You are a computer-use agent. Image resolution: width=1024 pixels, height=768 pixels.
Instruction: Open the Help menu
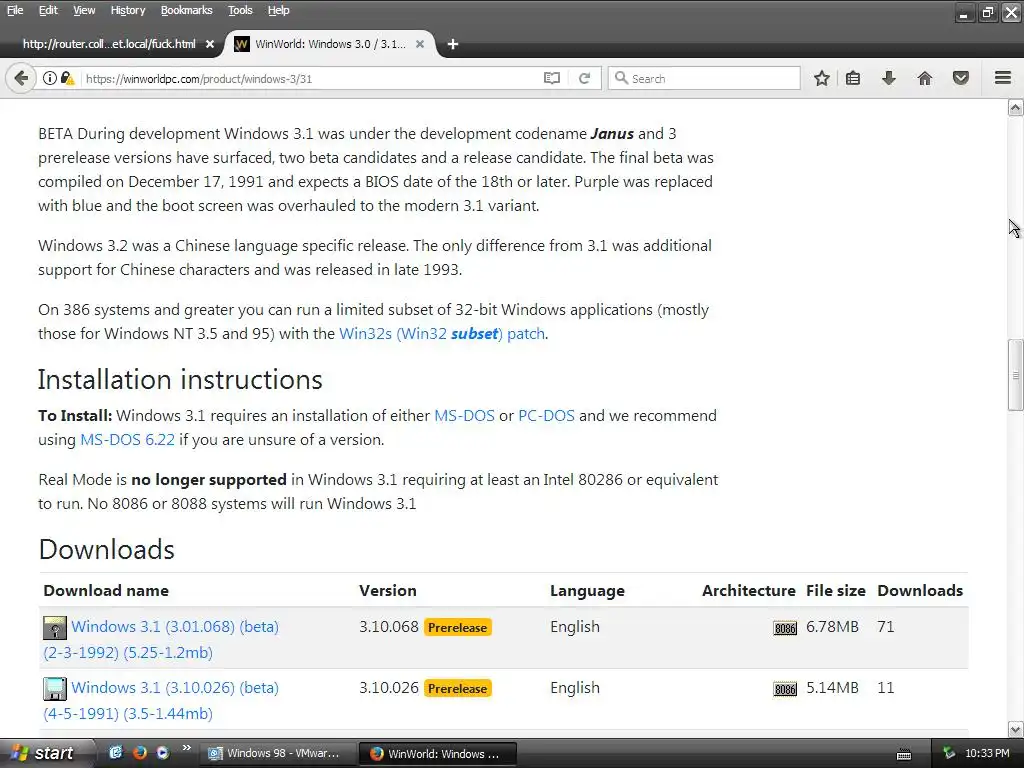278,10
